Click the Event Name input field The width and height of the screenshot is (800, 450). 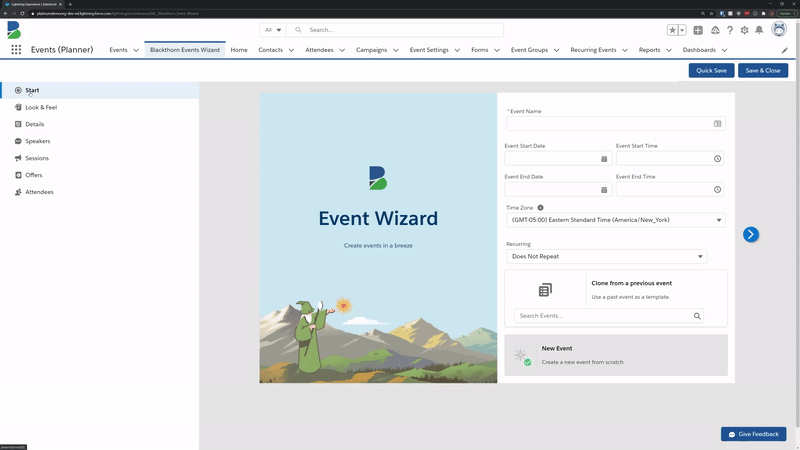point(616,123)
